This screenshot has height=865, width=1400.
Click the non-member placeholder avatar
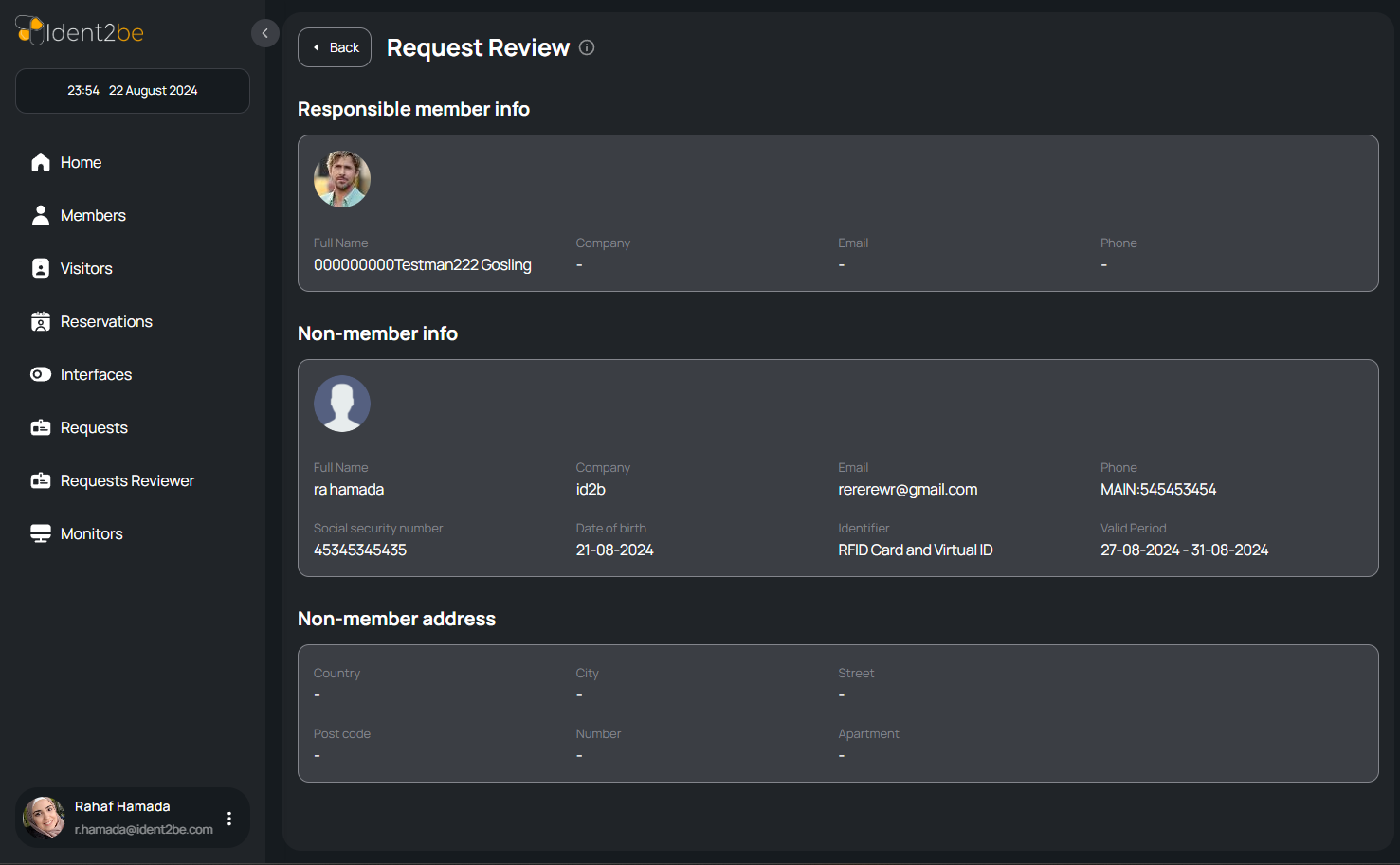click(342, 404)
